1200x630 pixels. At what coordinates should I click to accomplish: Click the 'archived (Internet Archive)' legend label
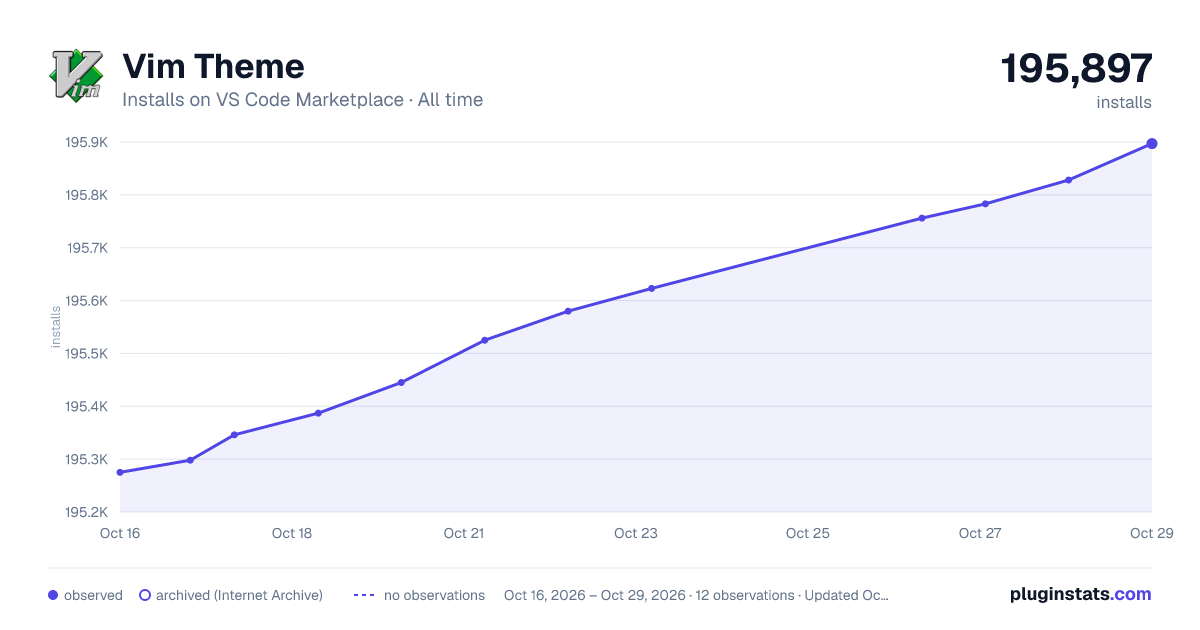click(x=239, y=595)
